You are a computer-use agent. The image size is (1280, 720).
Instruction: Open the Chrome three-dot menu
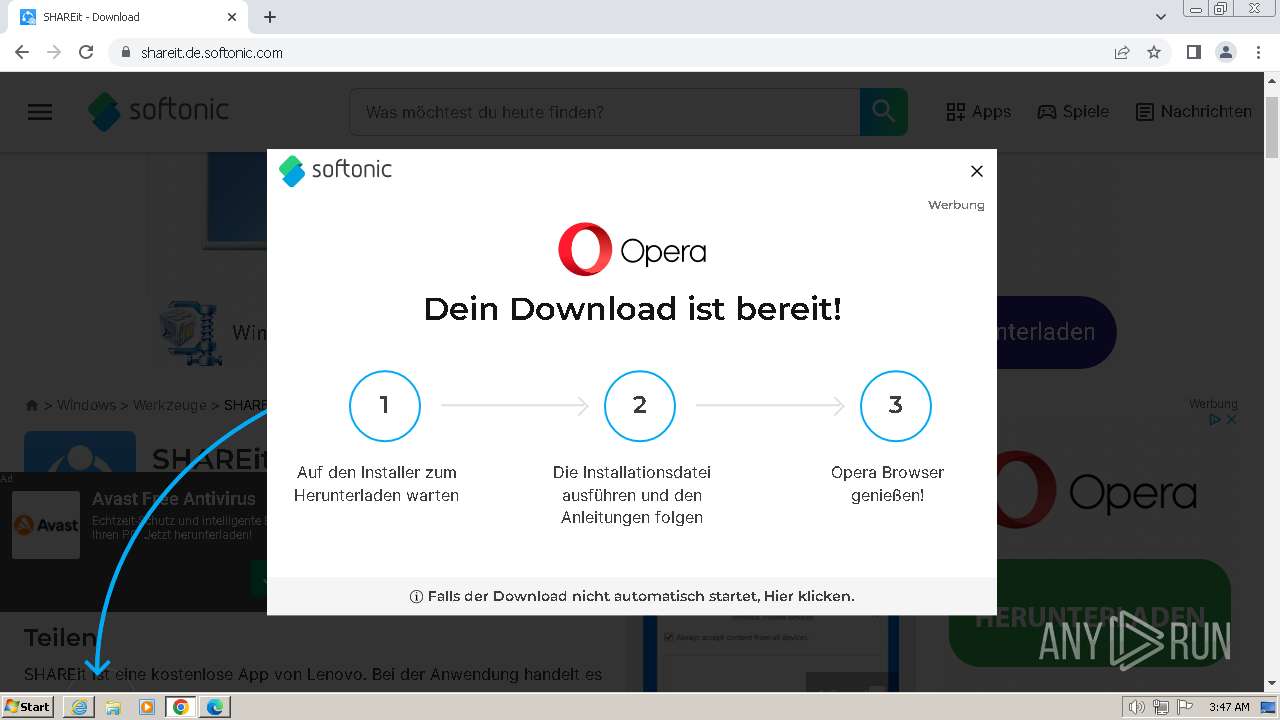1258,52
